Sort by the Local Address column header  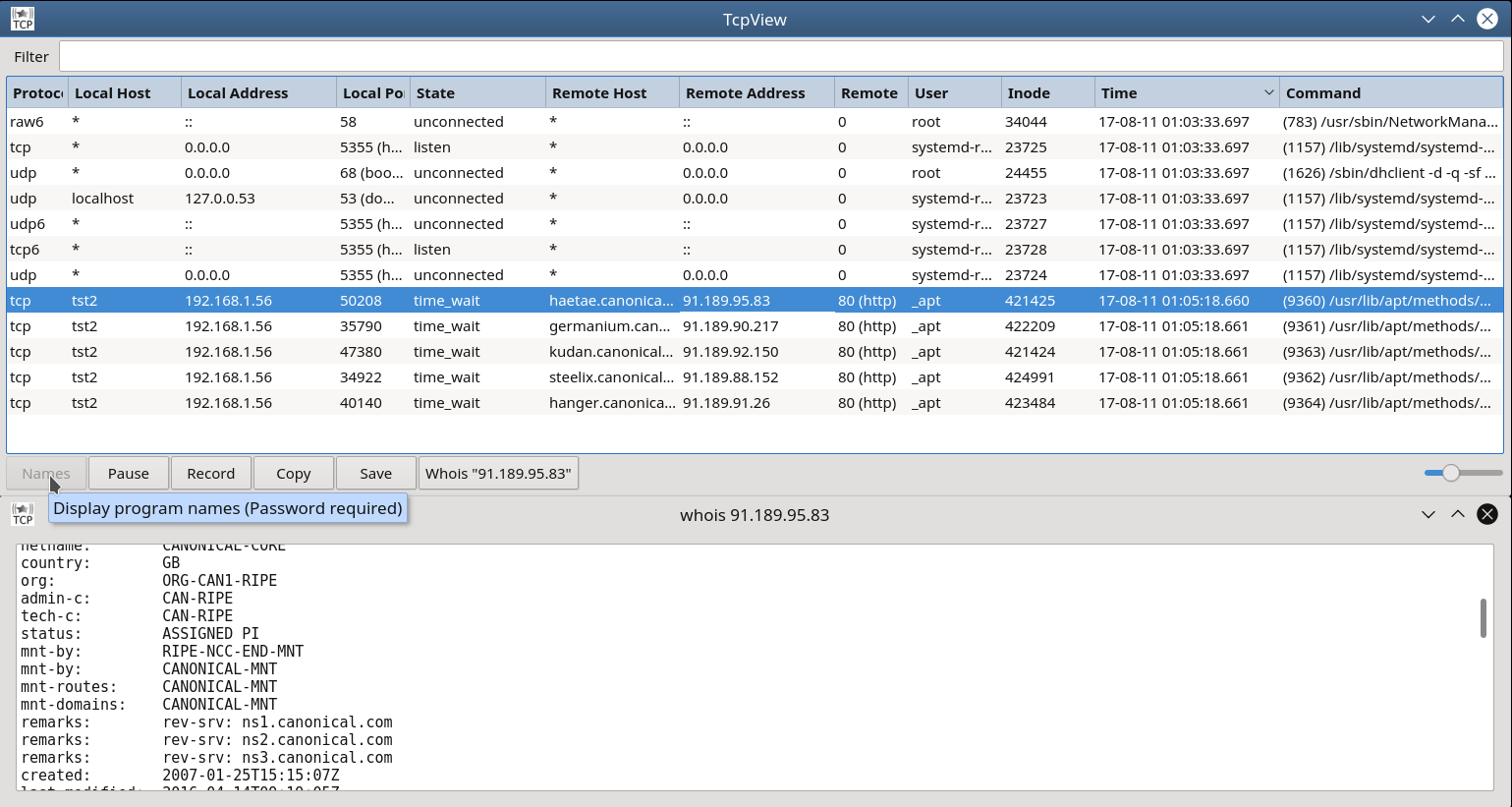point(258,92)
